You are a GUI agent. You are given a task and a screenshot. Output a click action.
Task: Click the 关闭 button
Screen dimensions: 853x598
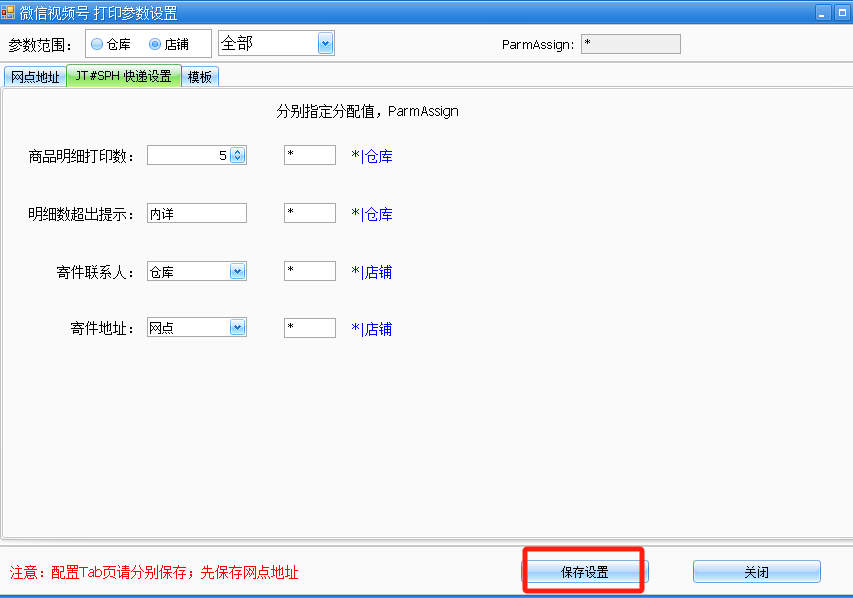pos(757,572)
